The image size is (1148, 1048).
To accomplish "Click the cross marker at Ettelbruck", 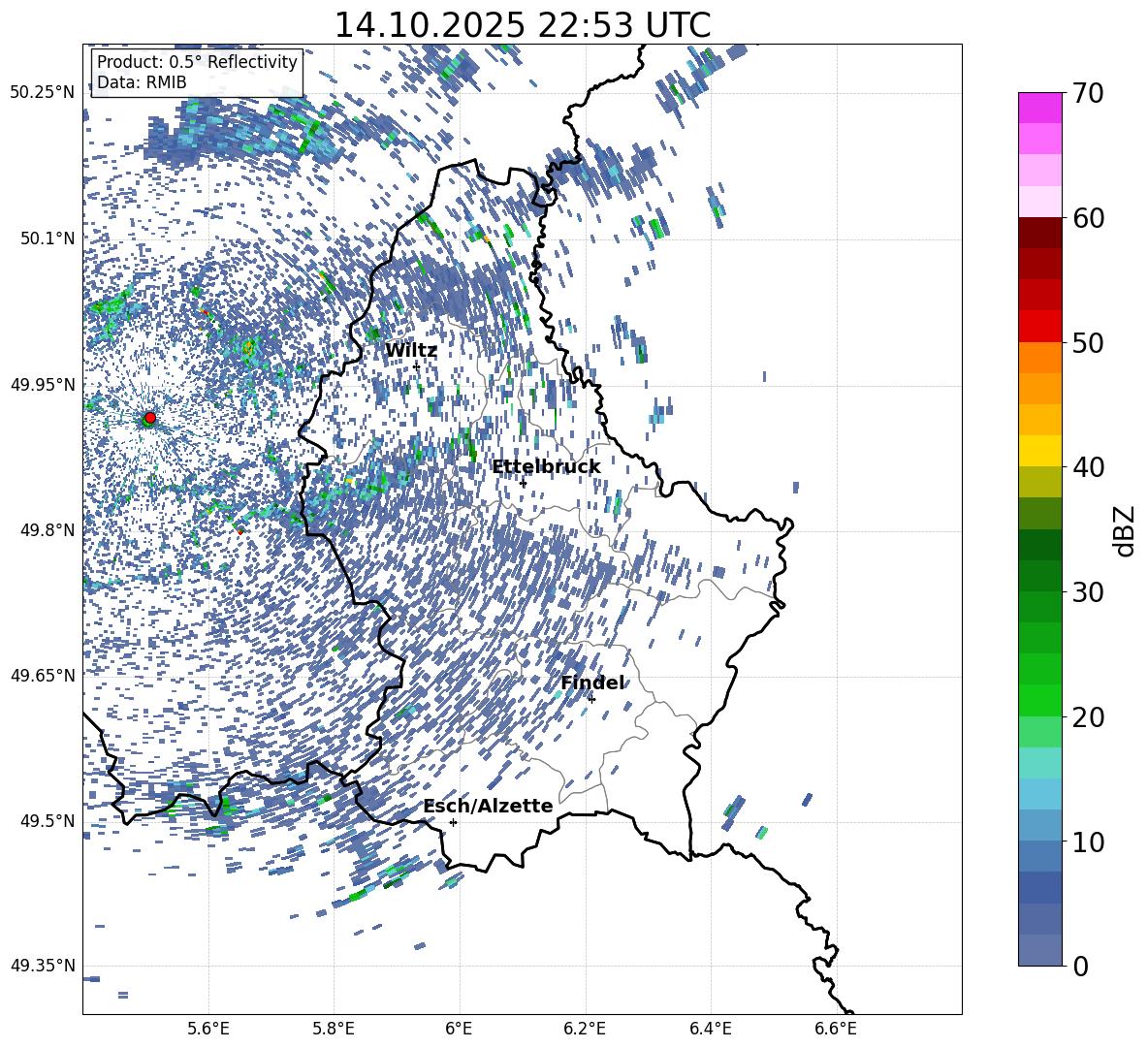I will click(x=523, y=483).
